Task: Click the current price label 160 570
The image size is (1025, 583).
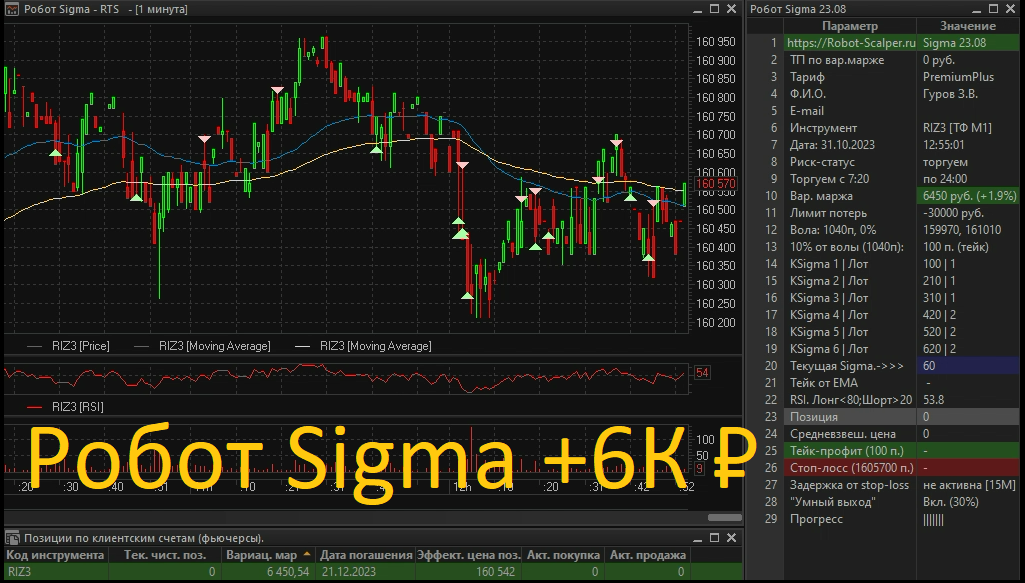Action: [x=716, y=184]
